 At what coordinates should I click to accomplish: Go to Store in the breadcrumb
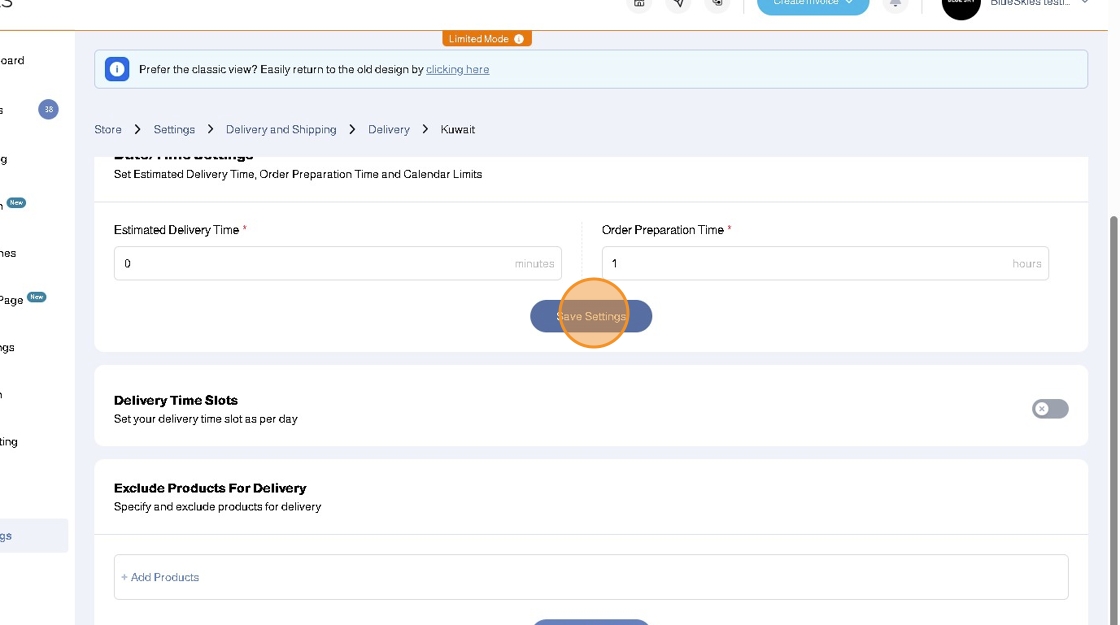tap(108, 129)
